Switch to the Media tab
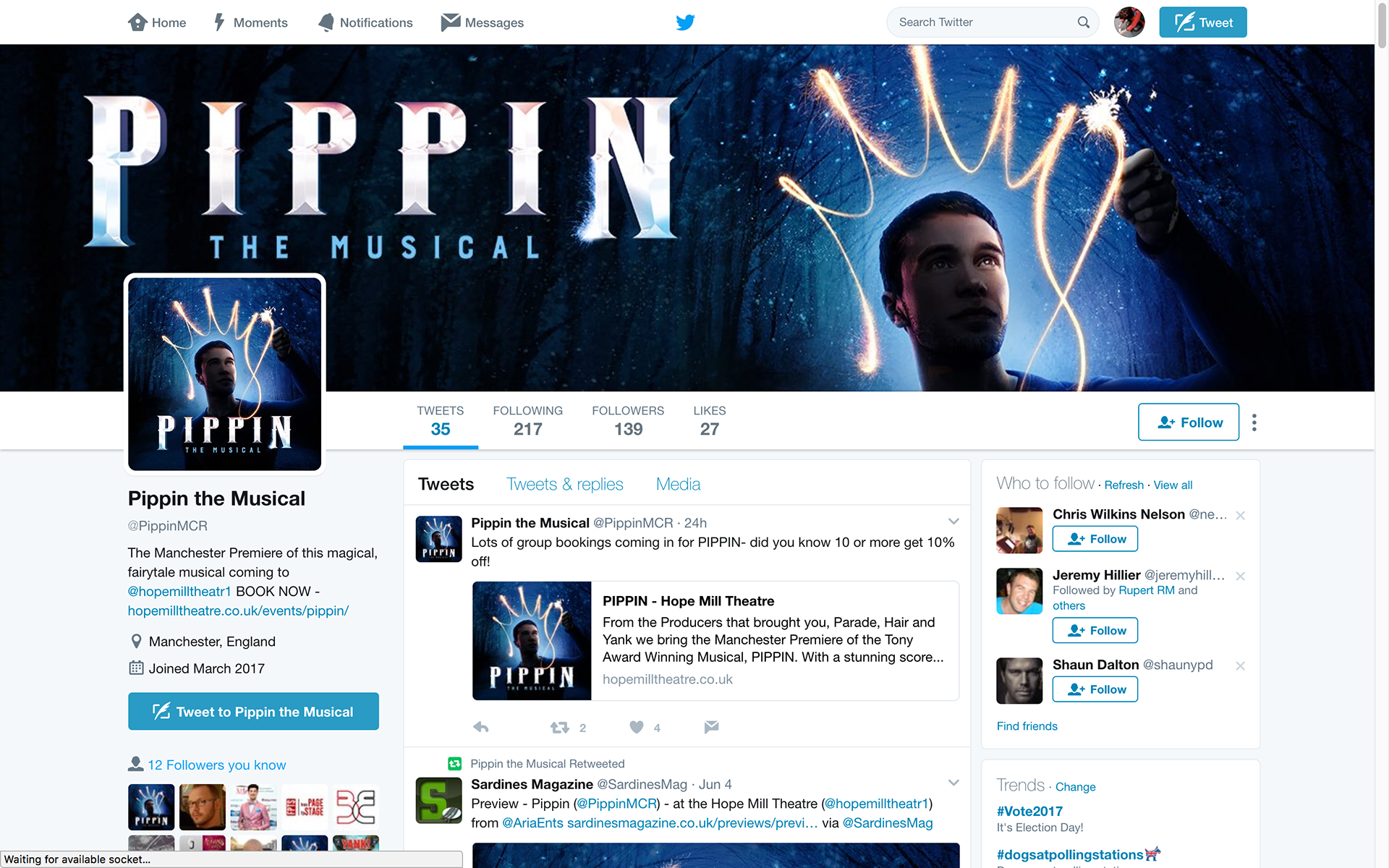The width and height of the screenshot is (1389, 868). [678, 484]
